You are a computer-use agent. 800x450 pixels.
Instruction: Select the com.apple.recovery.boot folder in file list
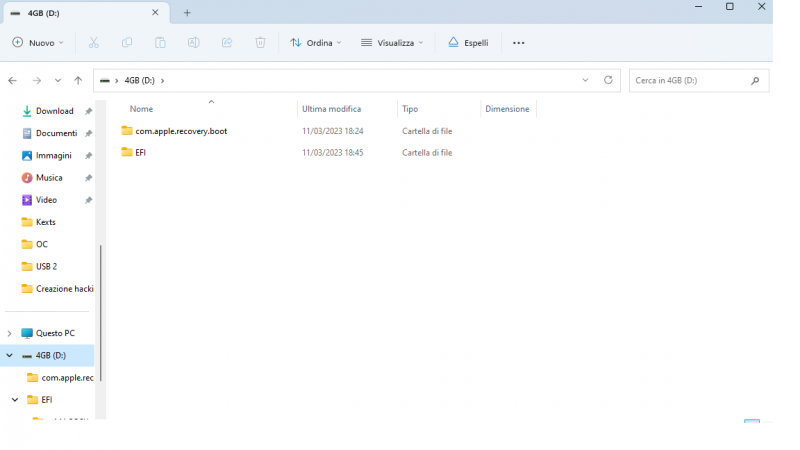(x=180, y=131)
